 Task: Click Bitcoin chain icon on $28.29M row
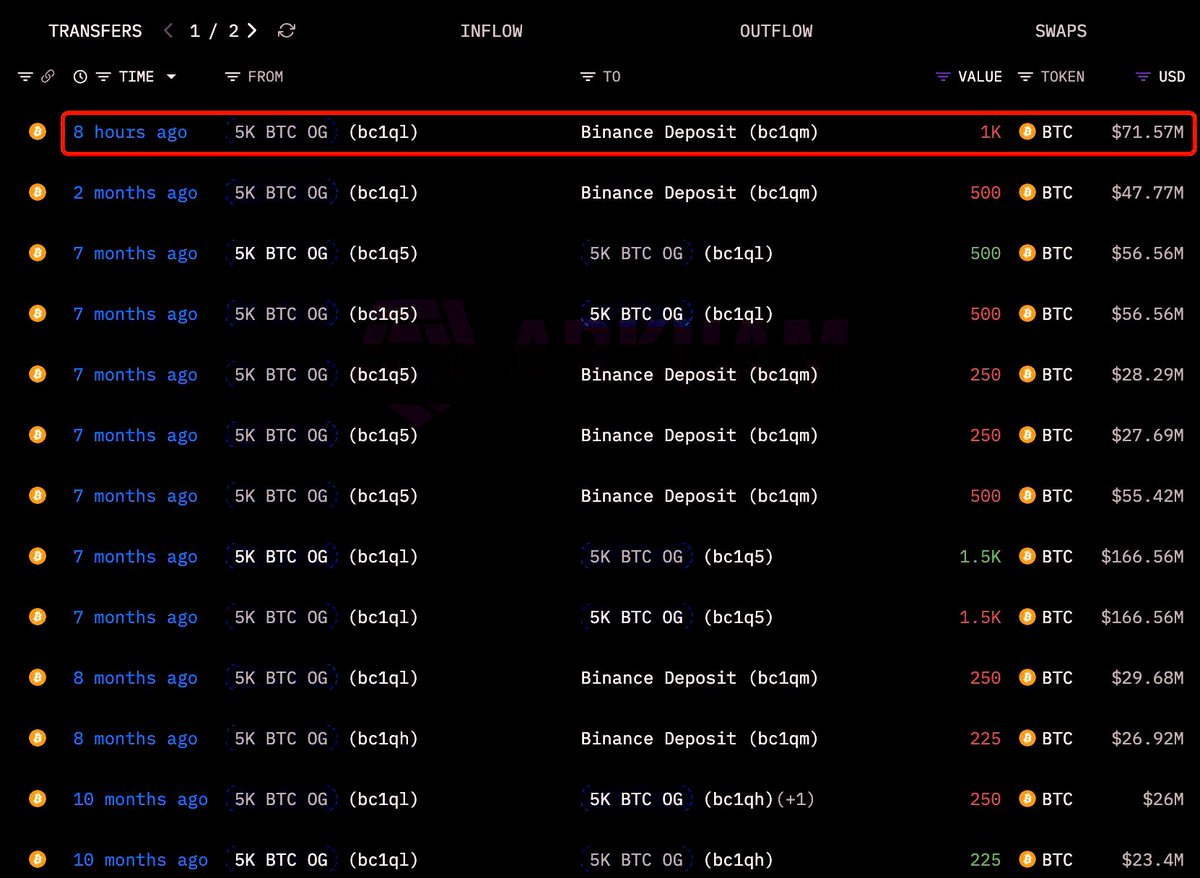[x=38, y=374]
